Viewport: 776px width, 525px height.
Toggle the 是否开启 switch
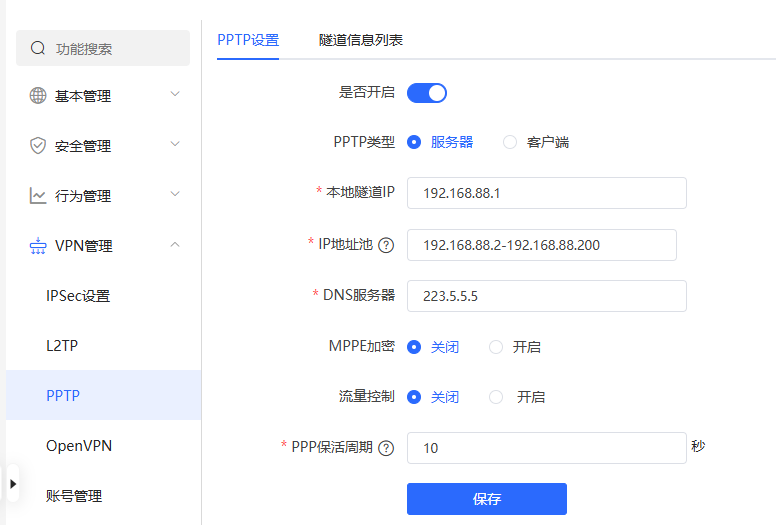[427, 93]
